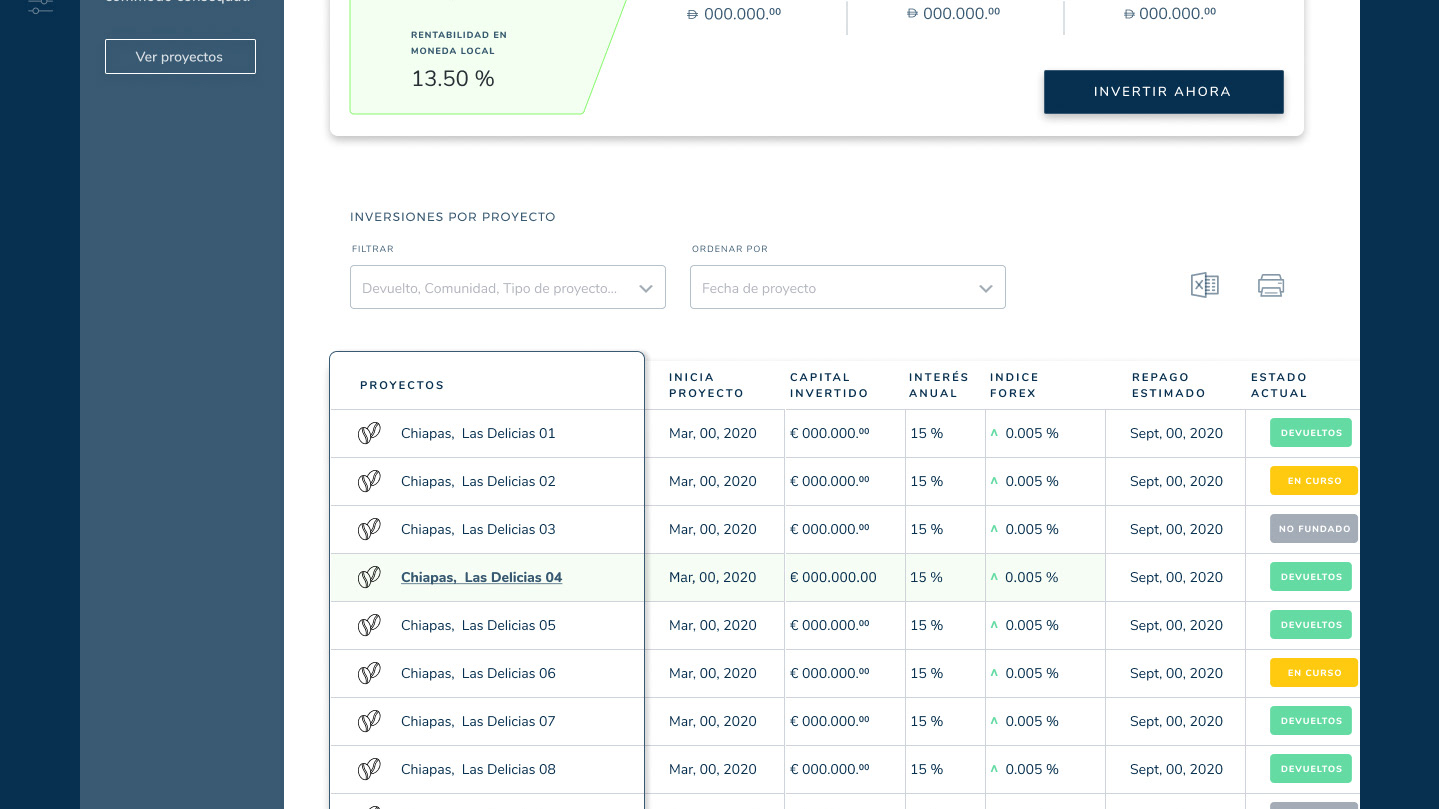Open the sliders settings icon in sidebar
Viewport: 1439px width, 809px height.
(x=40, y=6)
